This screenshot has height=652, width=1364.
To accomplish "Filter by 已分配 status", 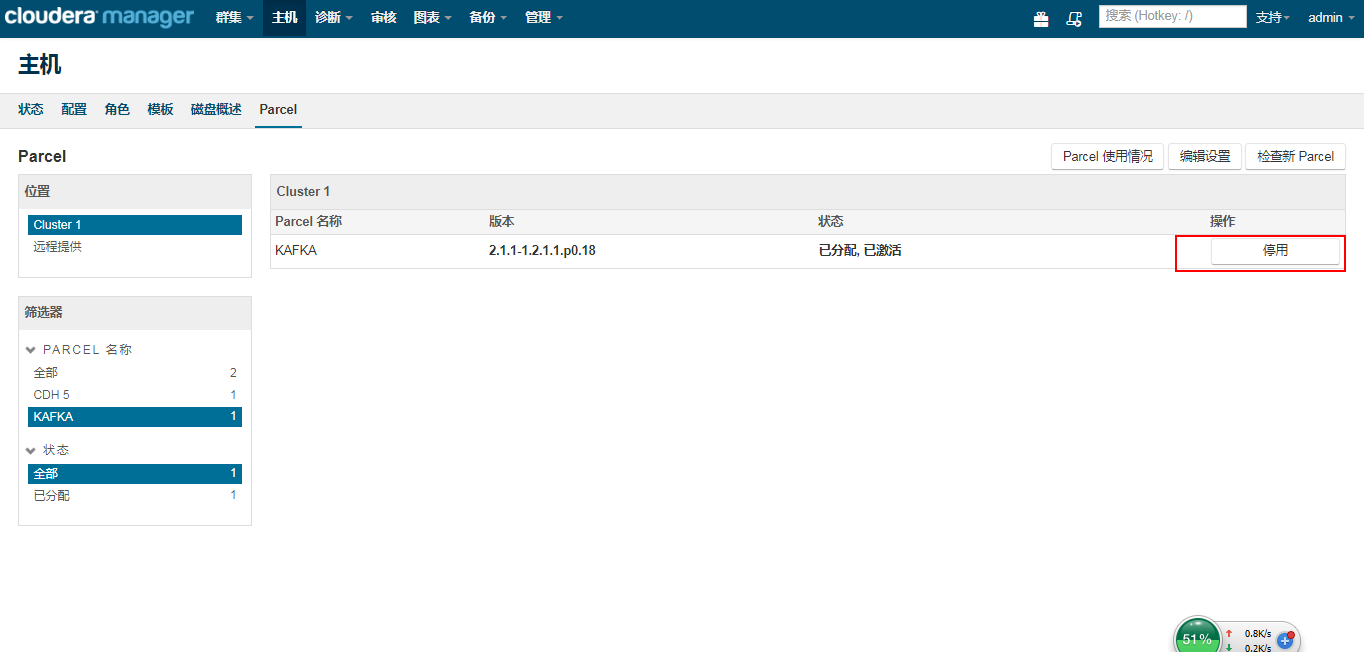I will 135,496.
